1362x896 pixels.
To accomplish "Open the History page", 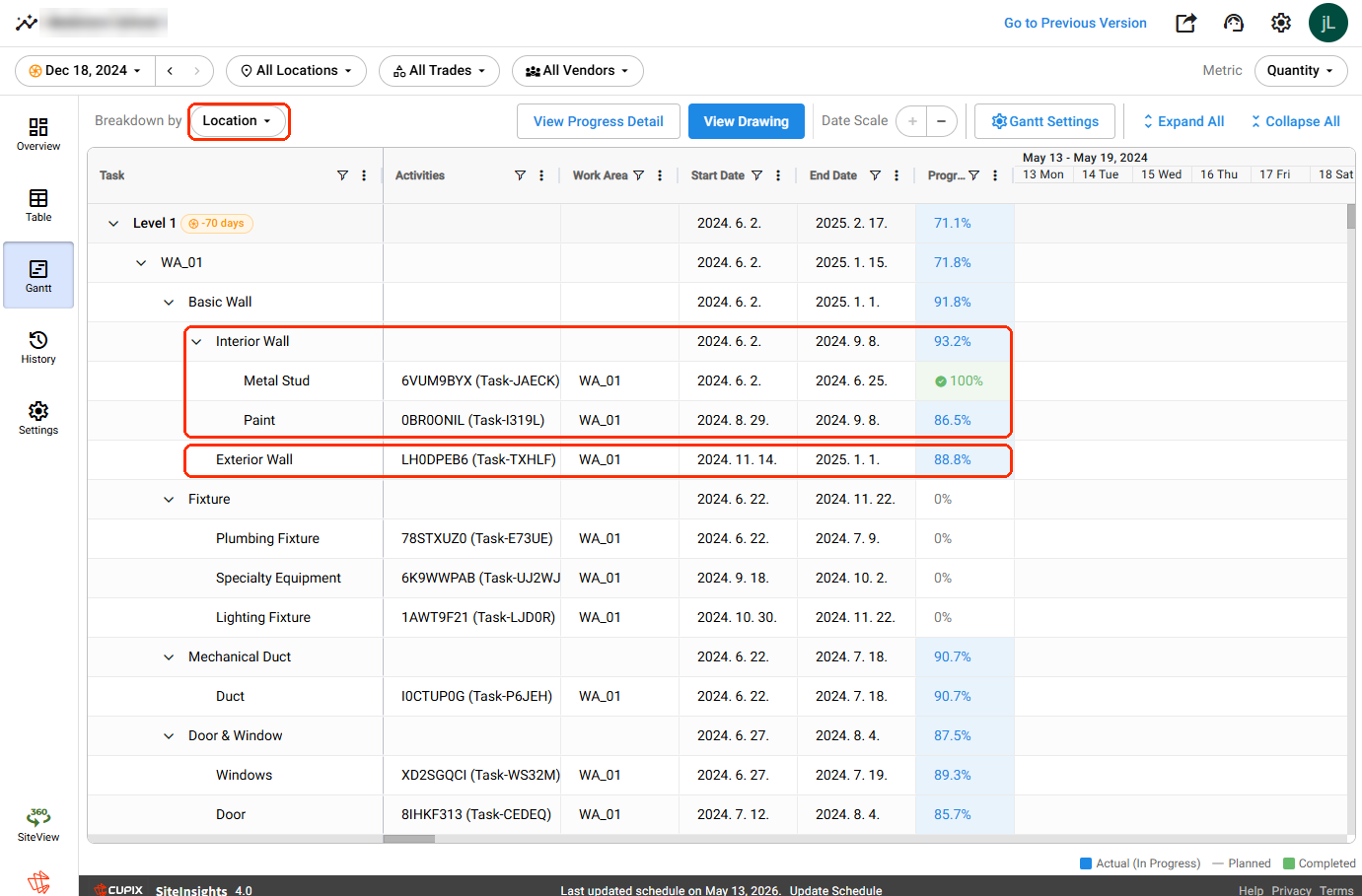I will (38, 347).
